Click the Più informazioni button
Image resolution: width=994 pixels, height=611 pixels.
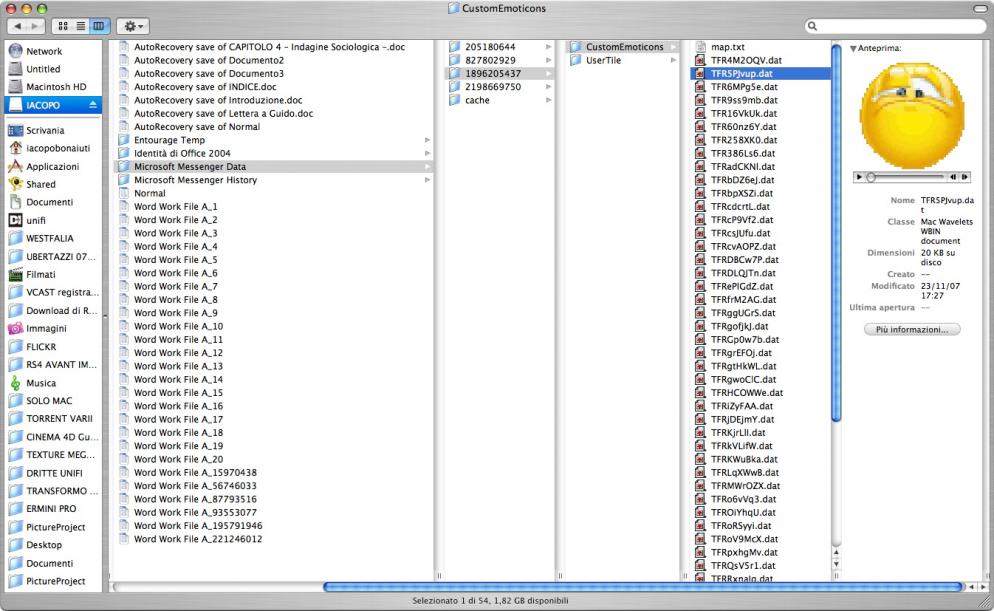pos(912,330)
